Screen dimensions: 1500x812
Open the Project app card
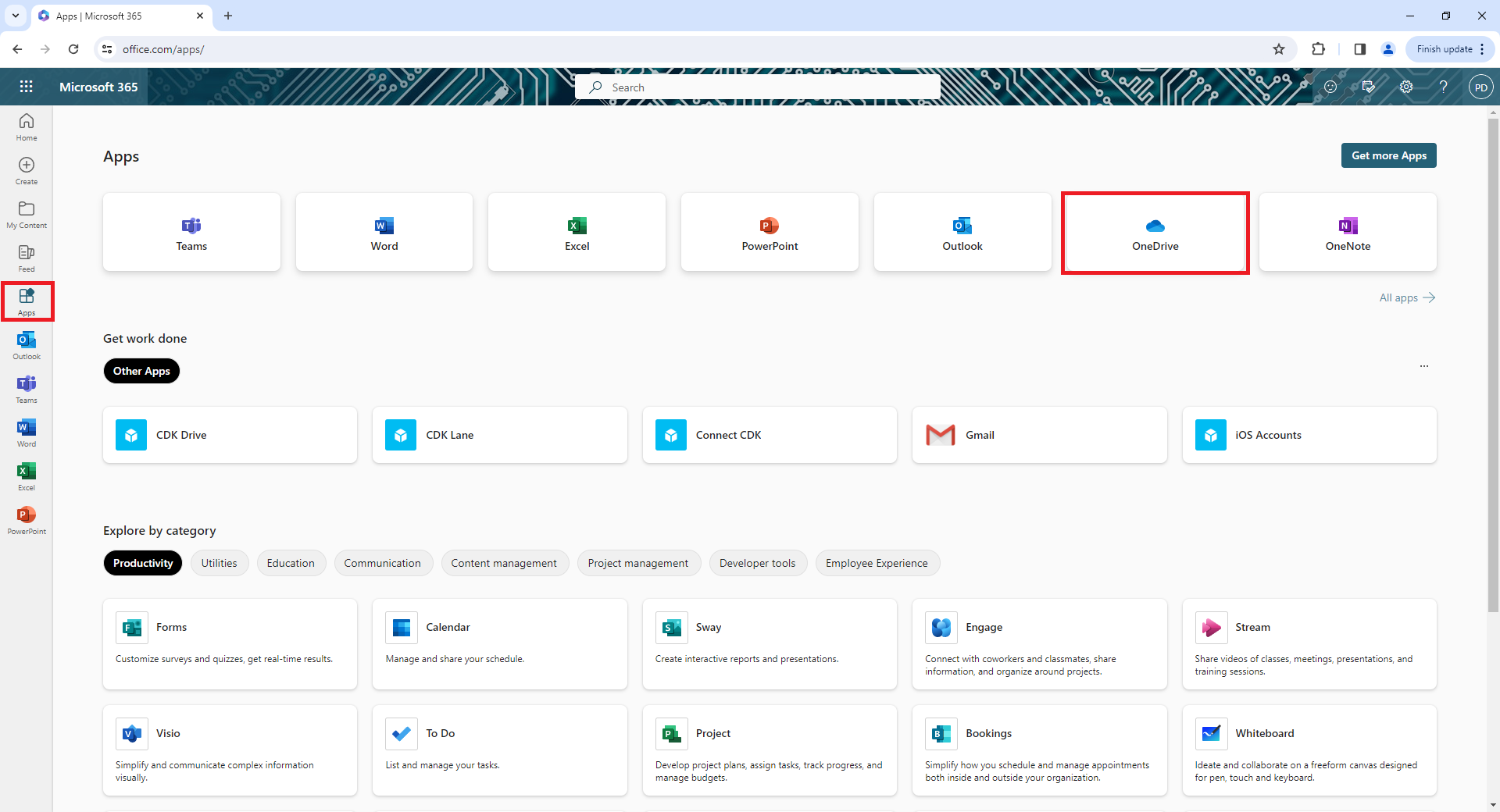point(770,750)
